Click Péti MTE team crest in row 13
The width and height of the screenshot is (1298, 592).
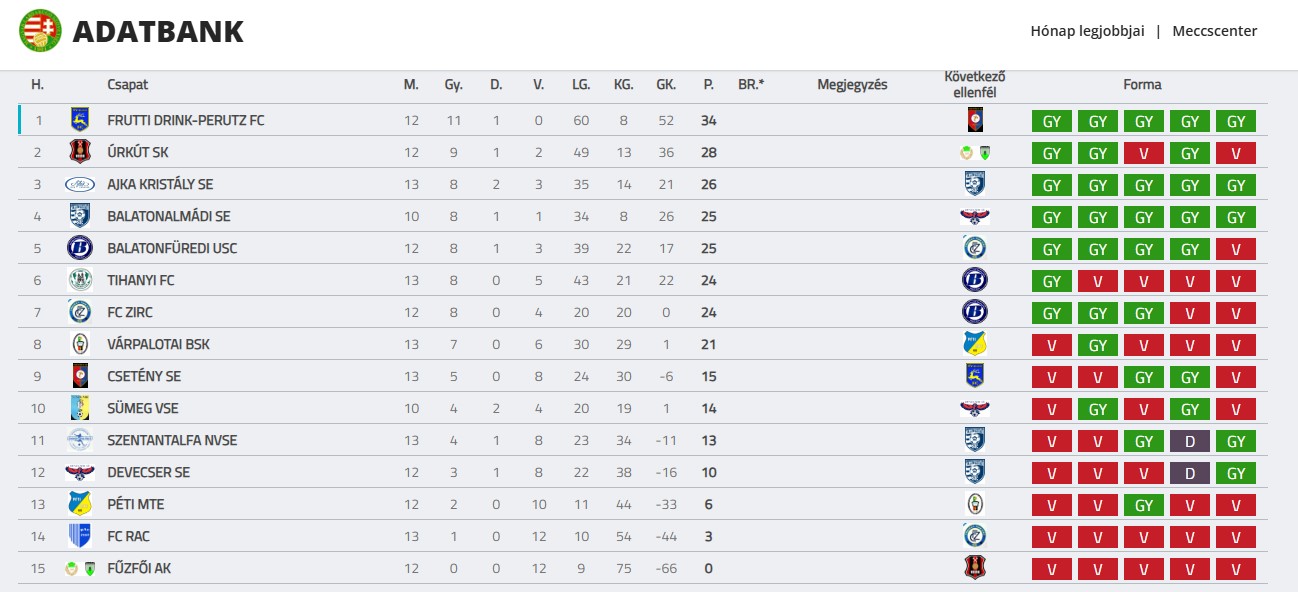click(x=79, y=504)
